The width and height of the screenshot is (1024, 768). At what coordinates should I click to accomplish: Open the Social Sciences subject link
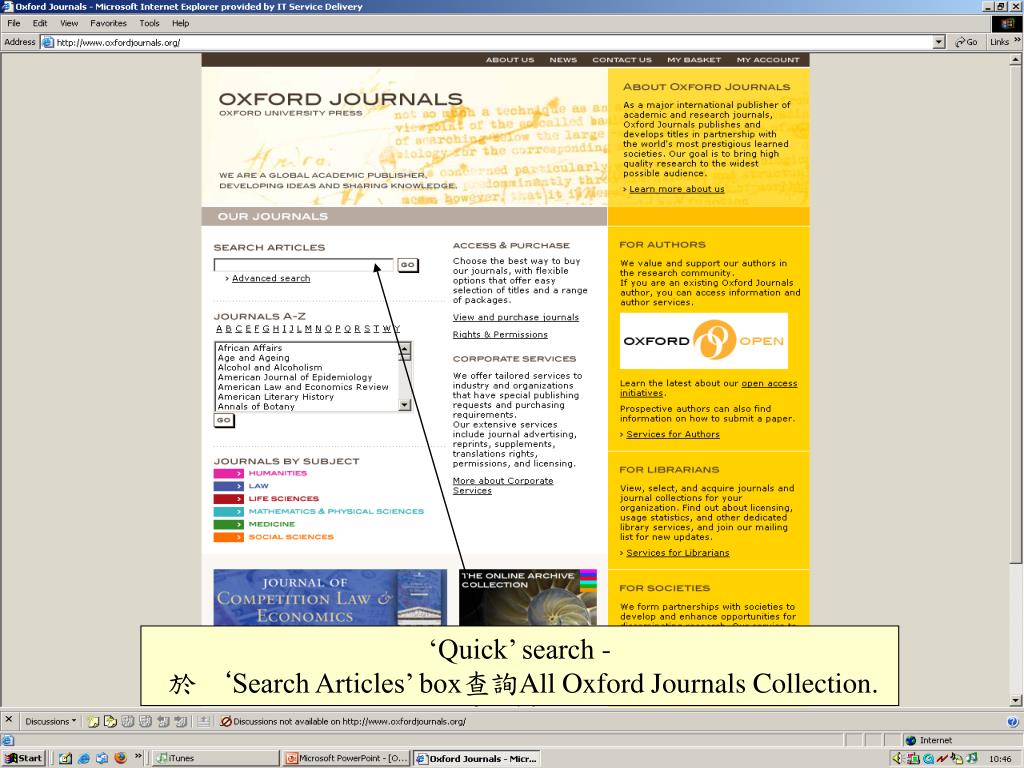(x=291, y=537)
